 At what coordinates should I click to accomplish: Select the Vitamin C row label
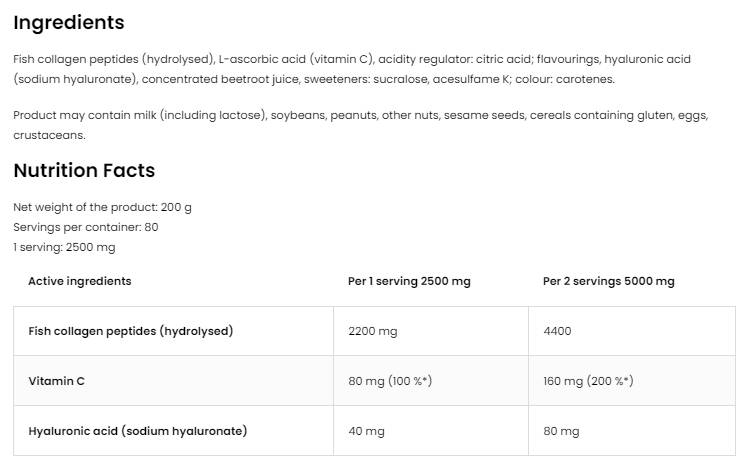click(x=56, y=381)
